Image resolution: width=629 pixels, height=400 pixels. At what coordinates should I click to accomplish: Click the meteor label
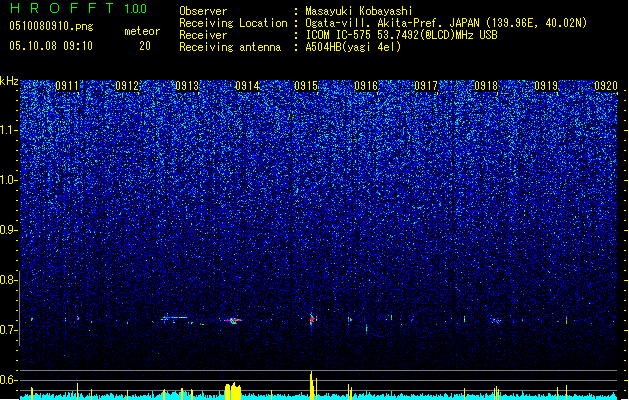(142, 31)
